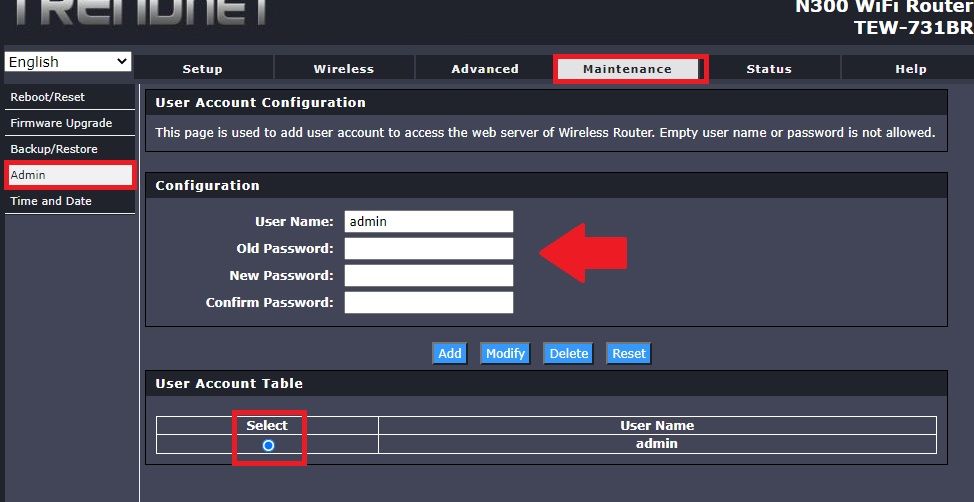Click the Modify button
This screenshot has height=502, width=974.
505,353
